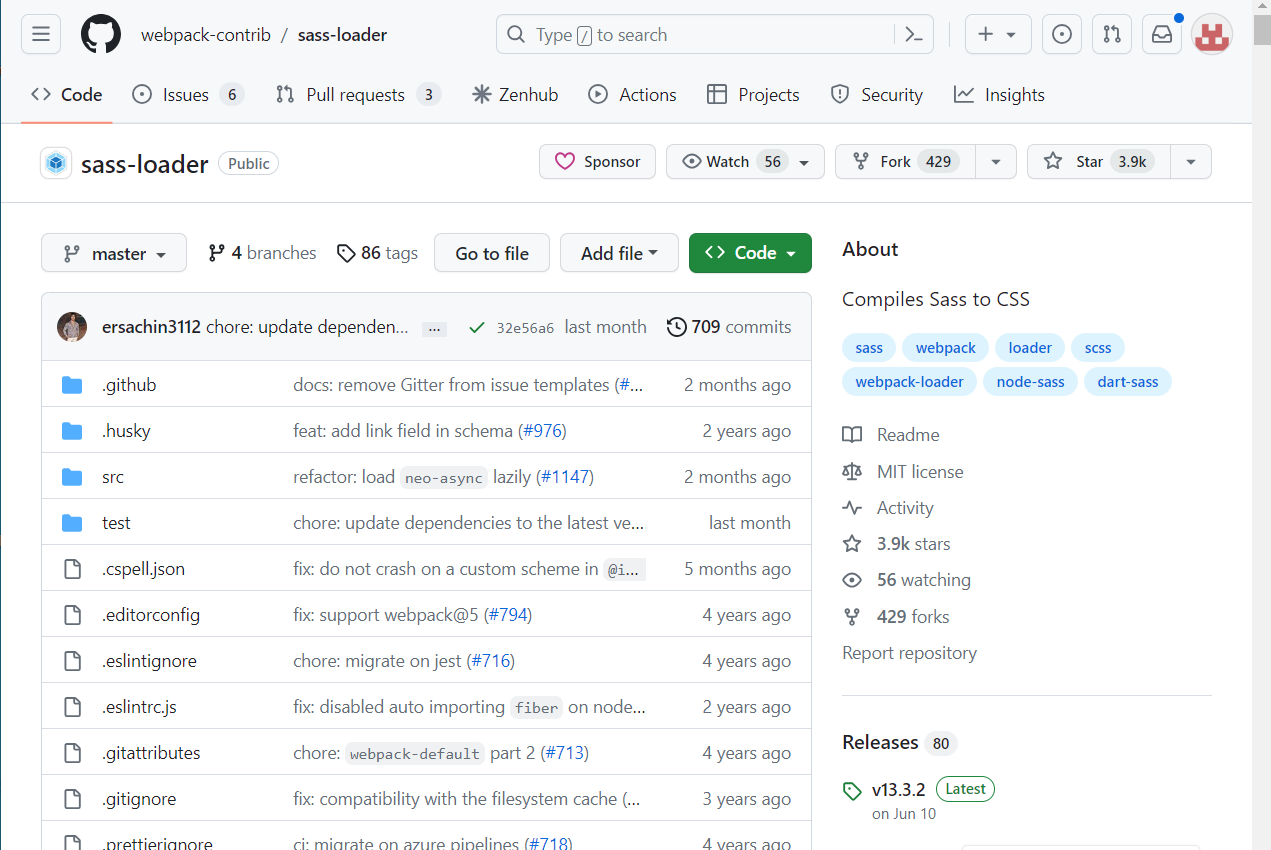Viewport: 1271px width, 850px height.
Task: Switch to the Security tab
Action: 876,95
